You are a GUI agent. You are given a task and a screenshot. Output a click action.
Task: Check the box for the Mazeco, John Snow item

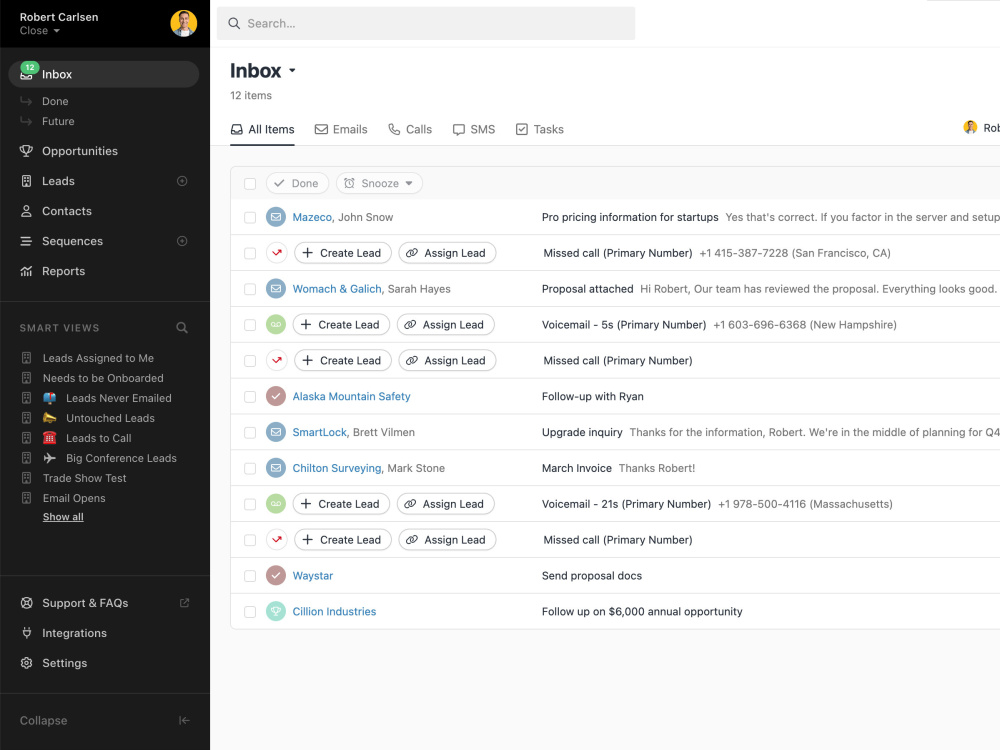pyautogui.click(x=250, y=217)
